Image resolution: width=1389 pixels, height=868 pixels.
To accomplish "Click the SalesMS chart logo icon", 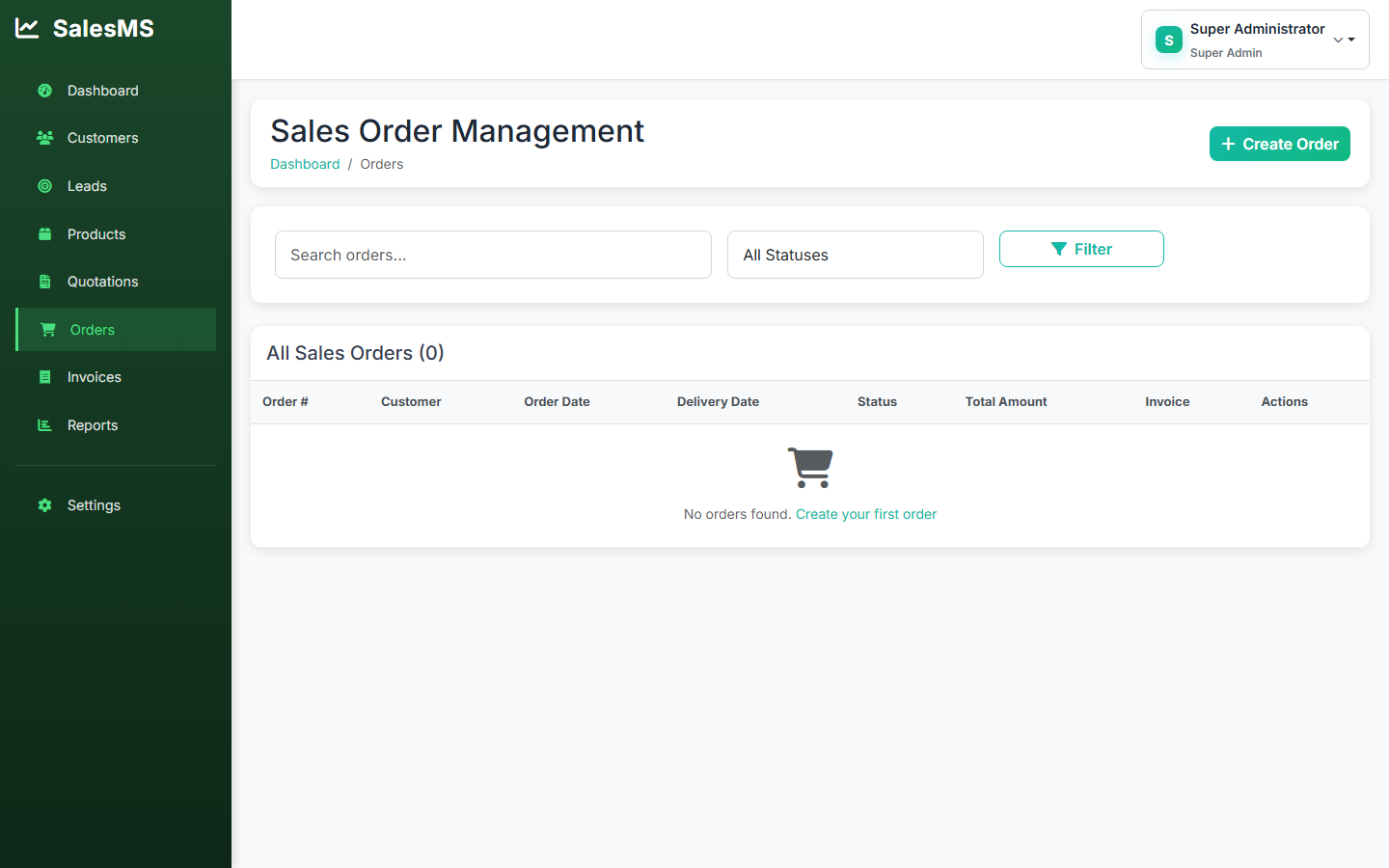I will [x=27, y=28].
